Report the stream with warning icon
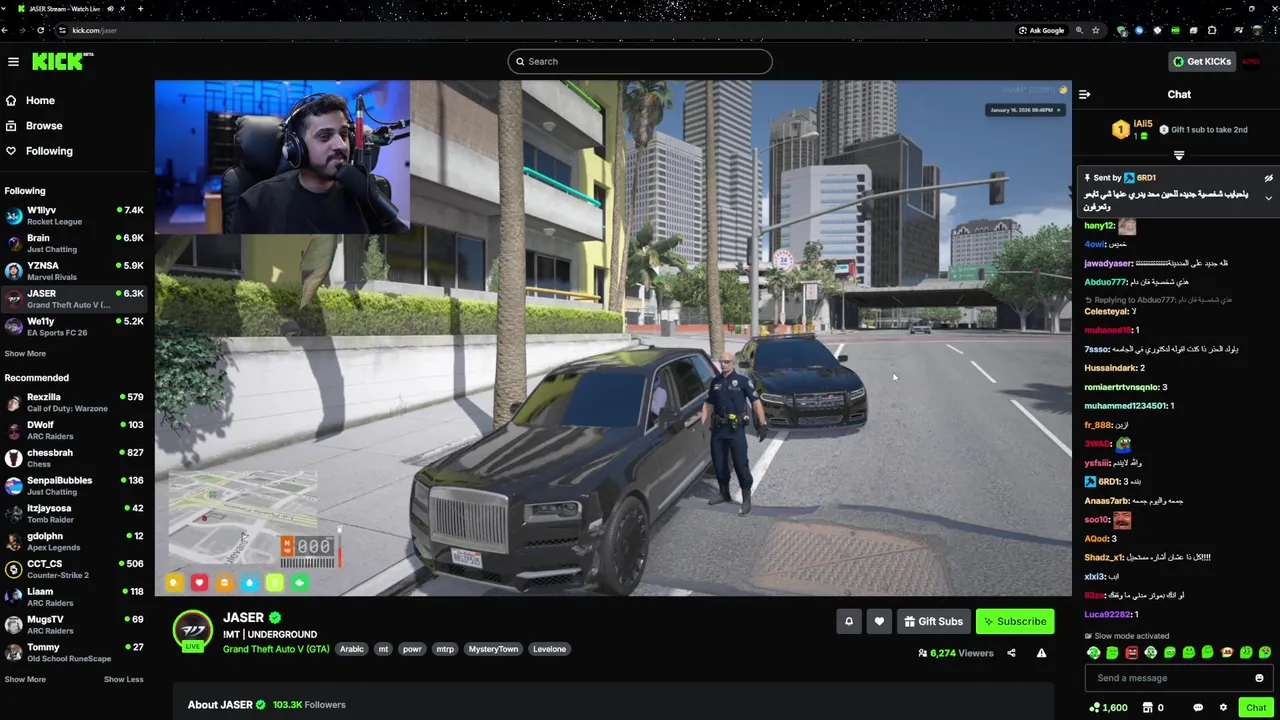 pos(1041,653)
